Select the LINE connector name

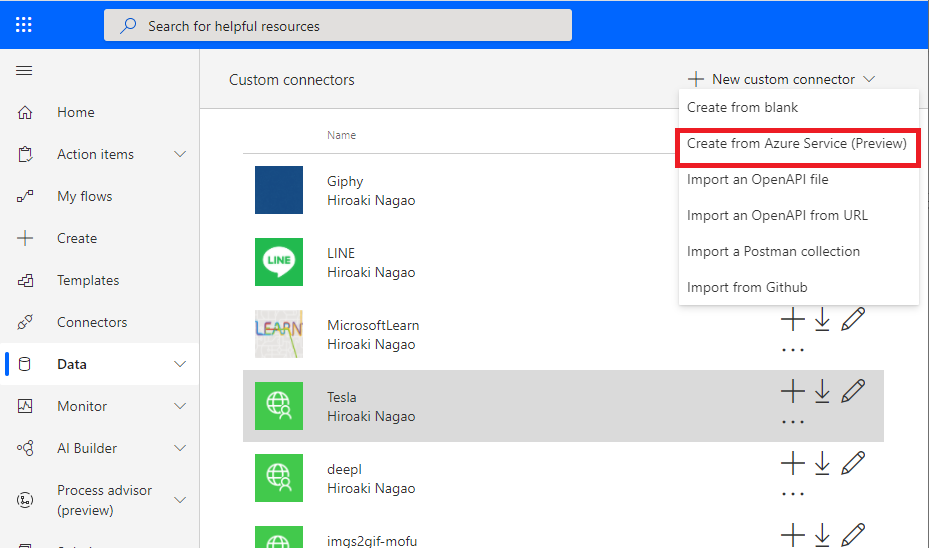tap(341, 253)
